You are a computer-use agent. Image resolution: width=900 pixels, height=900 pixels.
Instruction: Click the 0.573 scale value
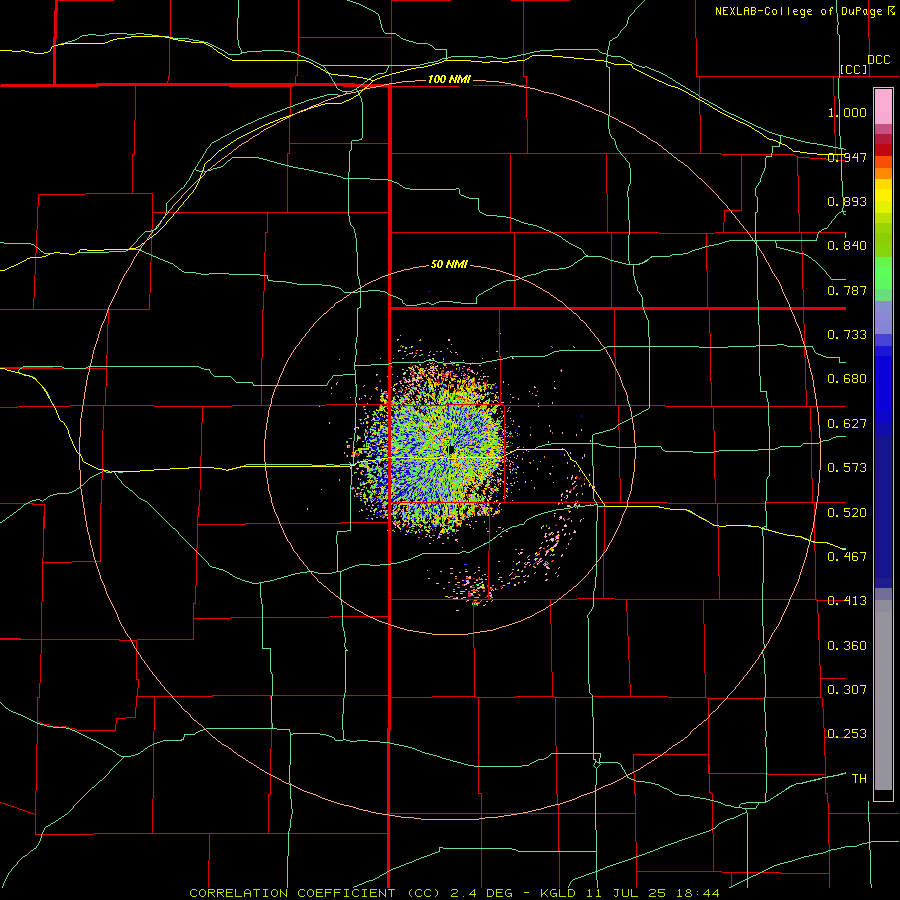click(x=847, y=468)
